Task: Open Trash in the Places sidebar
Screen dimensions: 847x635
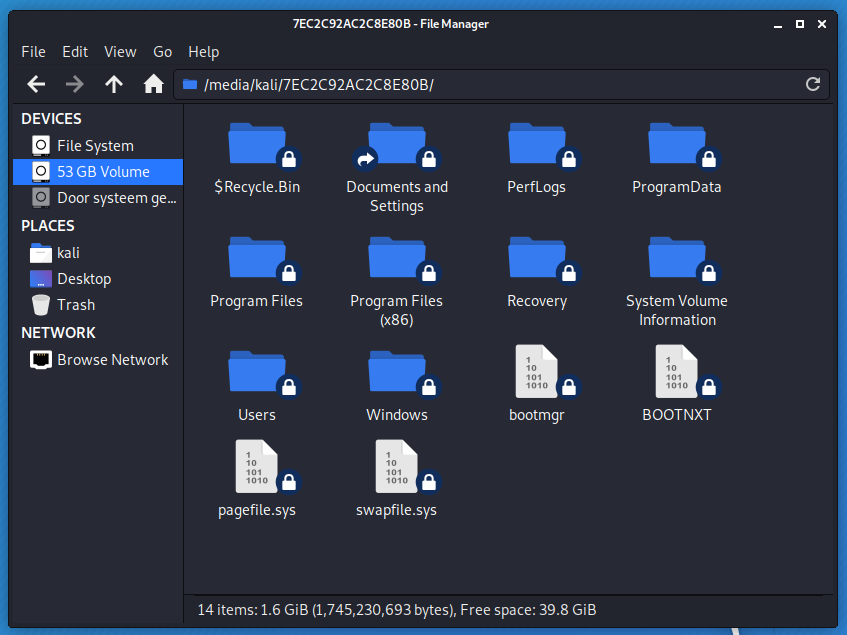Action: point(76,305)
